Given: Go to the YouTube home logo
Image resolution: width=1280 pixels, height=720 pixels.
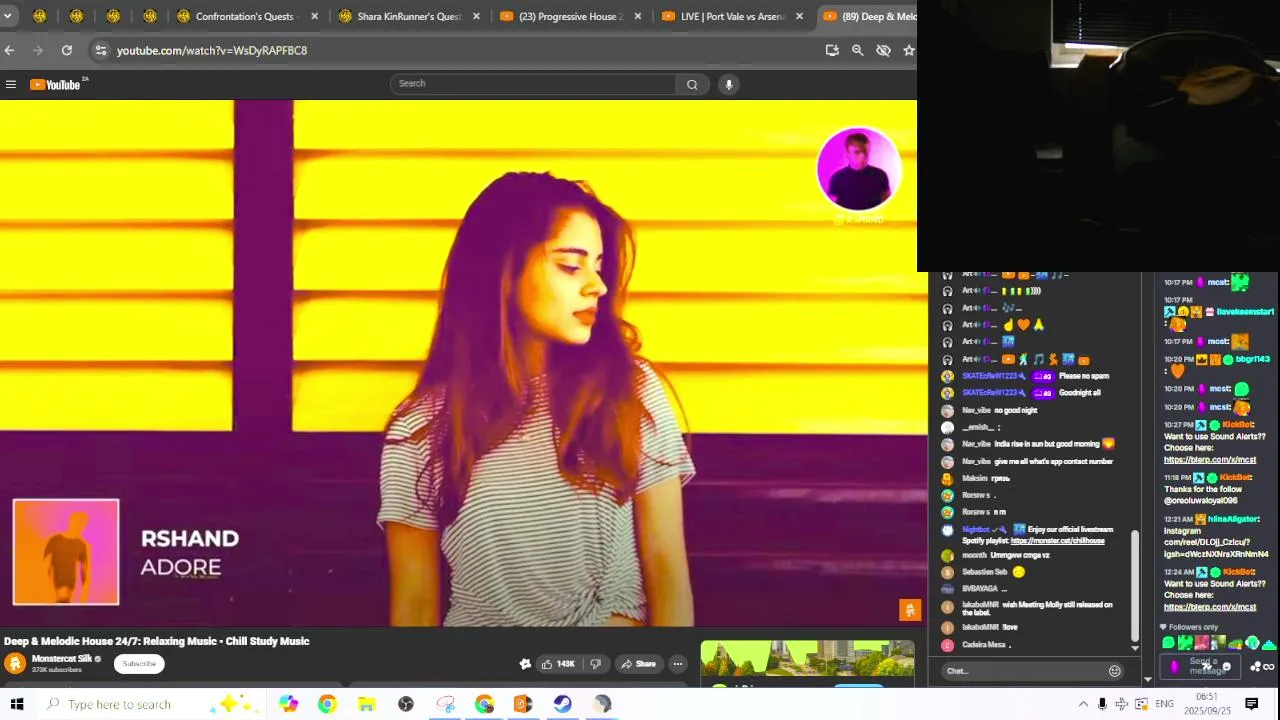Looking at the screenshot, I should pos(55,85).
